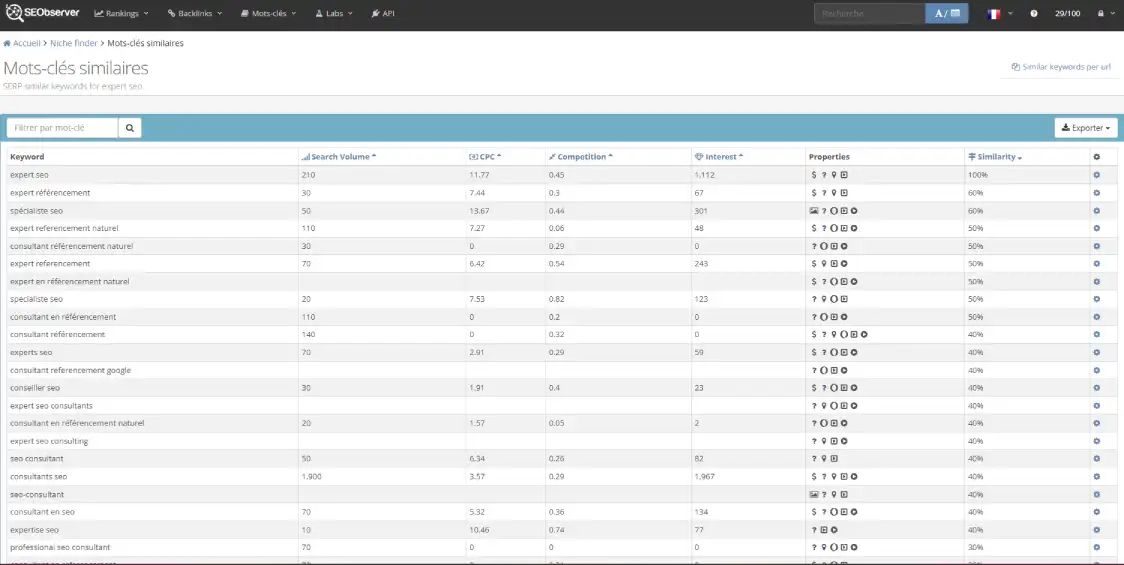Click image icon in first 'spécialiste seo' row

pos(814,211)
